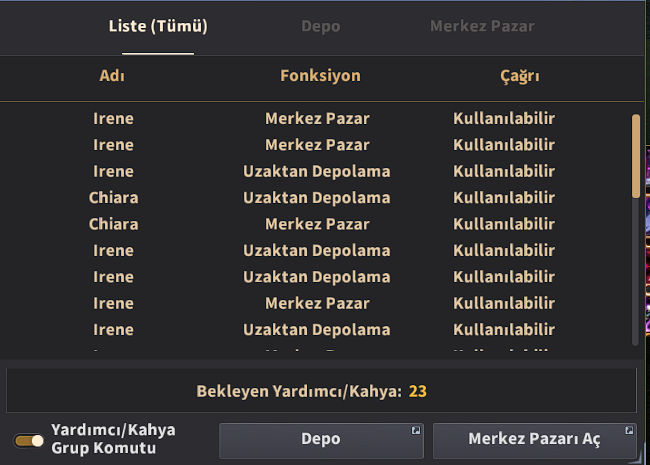Select the Liste (Tümü) tab
The height and width of the screenshot is (465, 650).
(158, 26)
